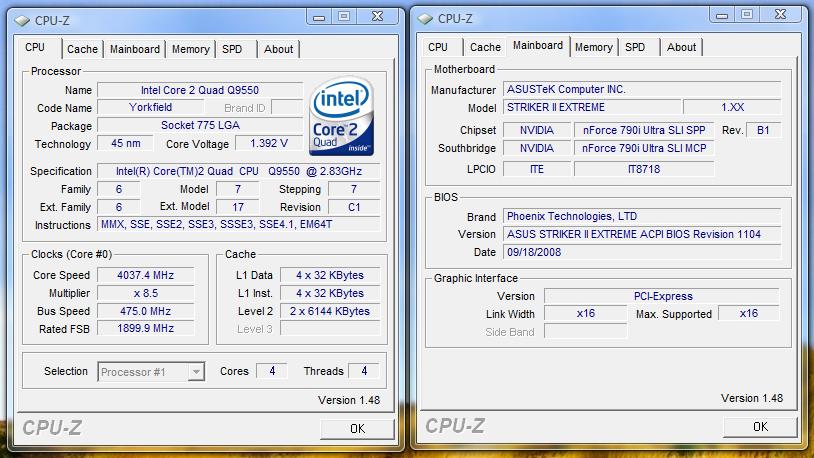Switch to CPU tab in right window
This screenshot has height=458, width=814.
point(438,47)
